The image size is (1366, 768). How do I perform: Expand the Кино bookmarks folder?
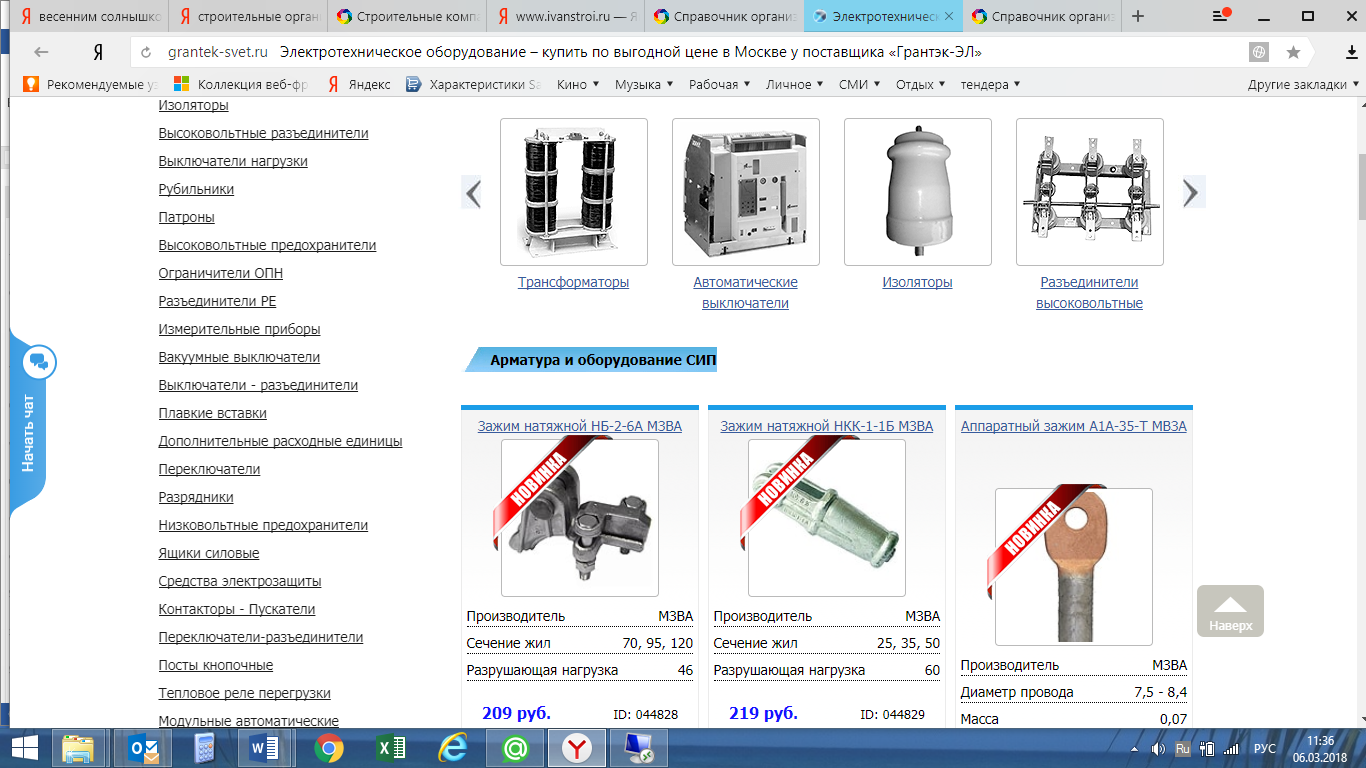578,84
